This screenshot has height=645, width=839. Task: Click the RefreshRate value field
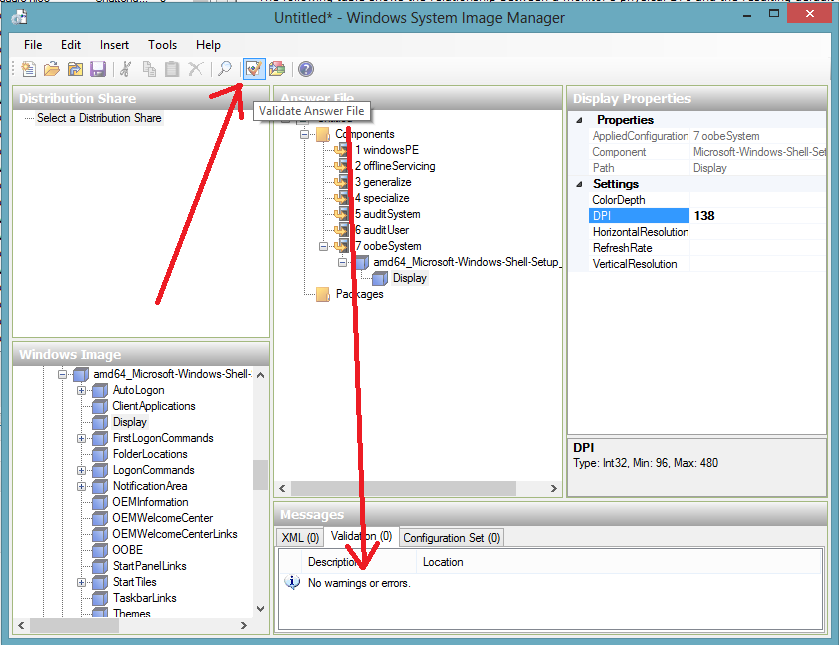click(757, 248)
